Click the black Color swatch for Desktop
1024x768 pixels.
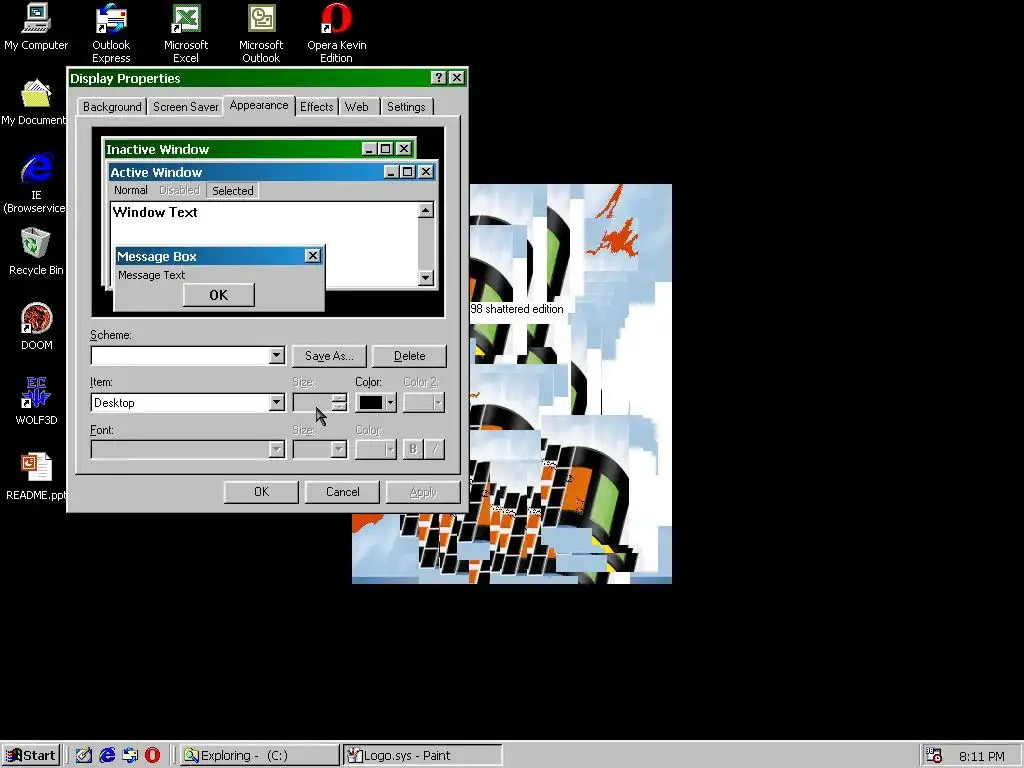(x=370, y=403)
